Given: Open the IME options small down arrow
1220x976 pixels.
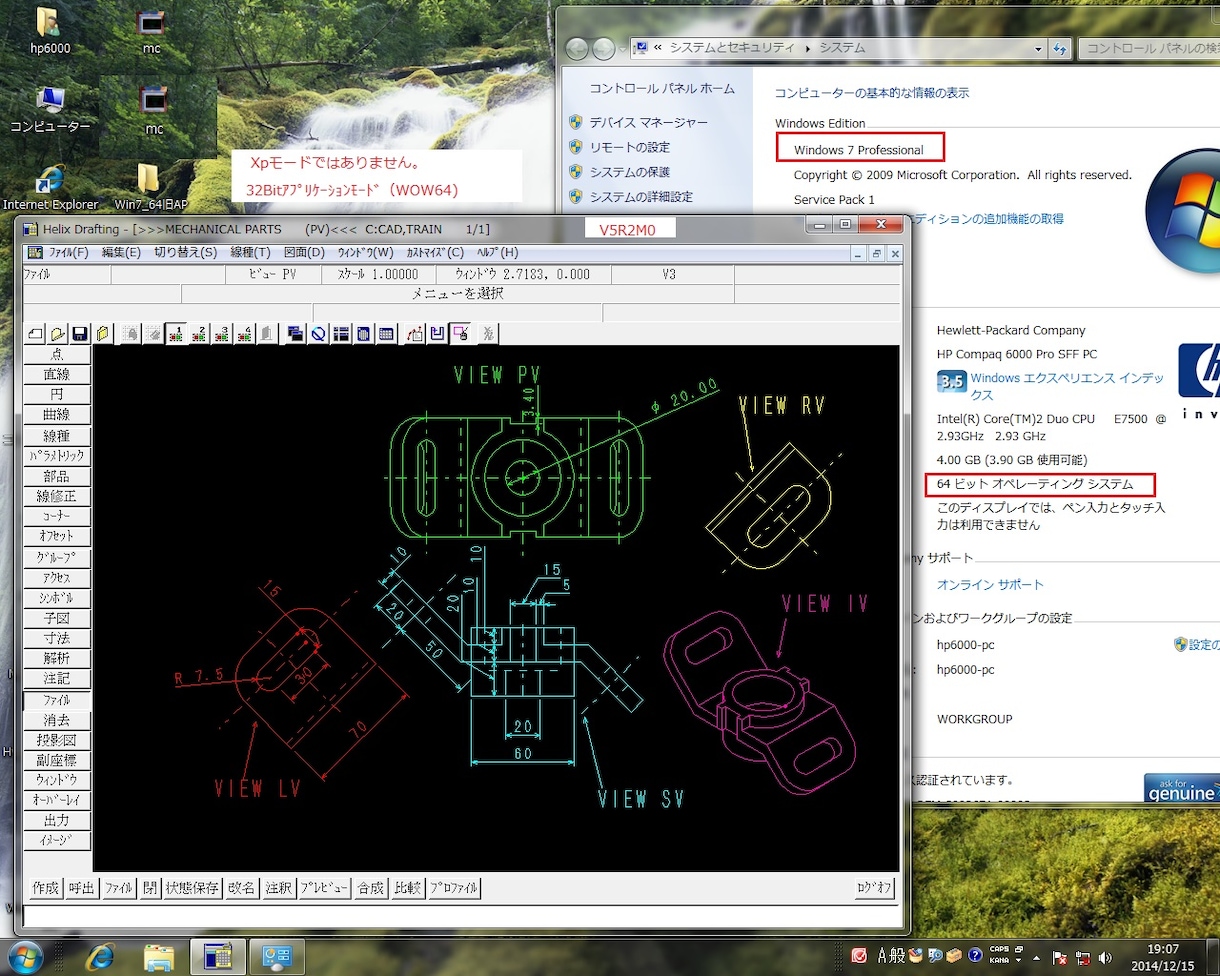Looking at the screenshot, I should (1019, 959).
